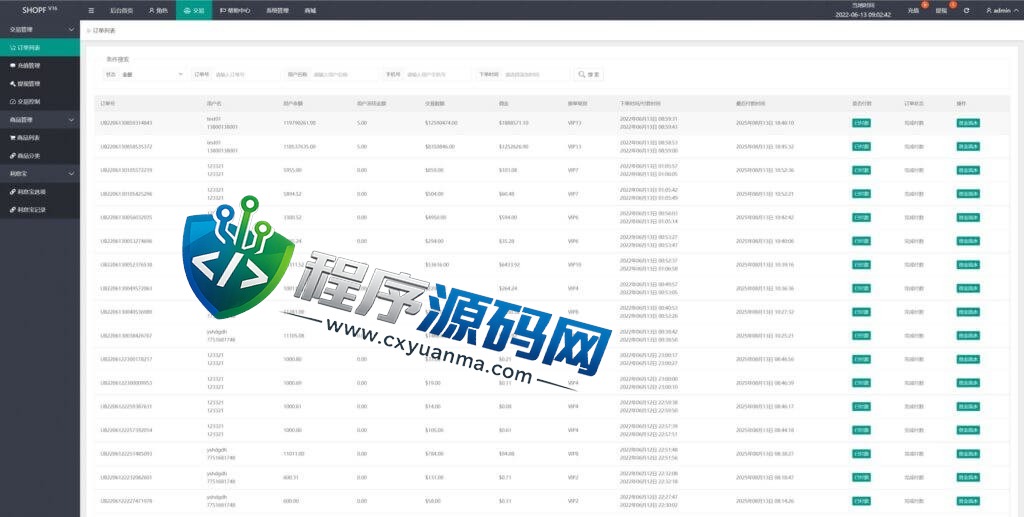Click the green paid status tag in row 08:14:26
1024x517 pixels.
click(861, 501)
